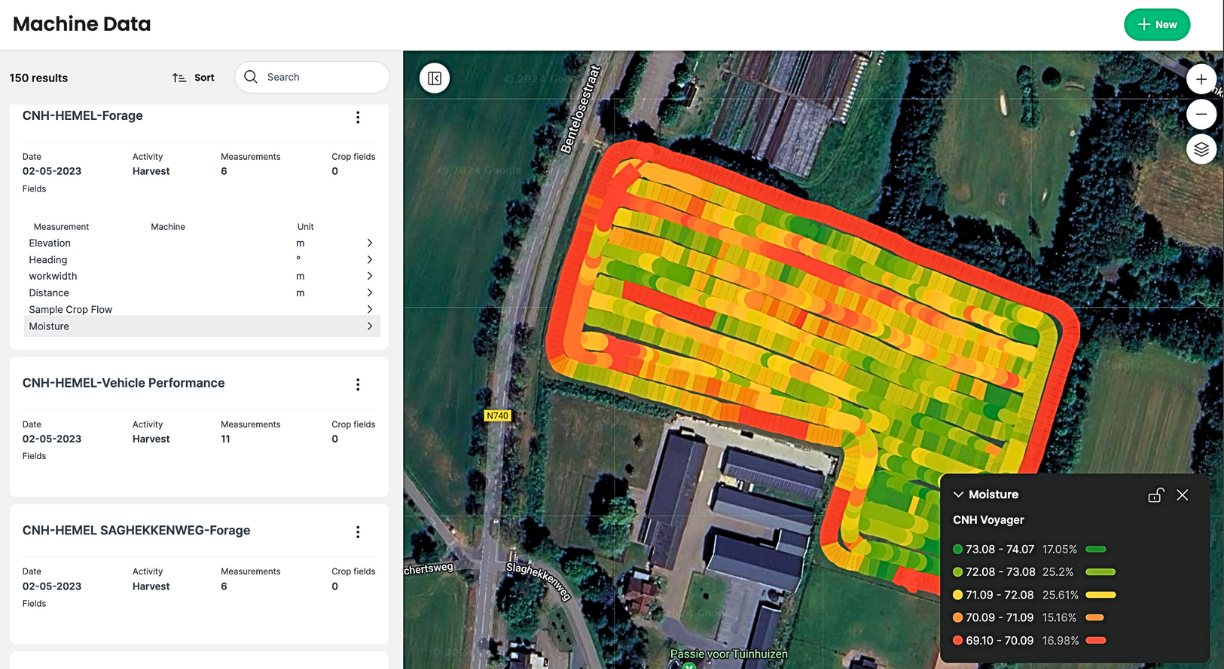Select the highlighted Moisture measurement row

point(200,326)
